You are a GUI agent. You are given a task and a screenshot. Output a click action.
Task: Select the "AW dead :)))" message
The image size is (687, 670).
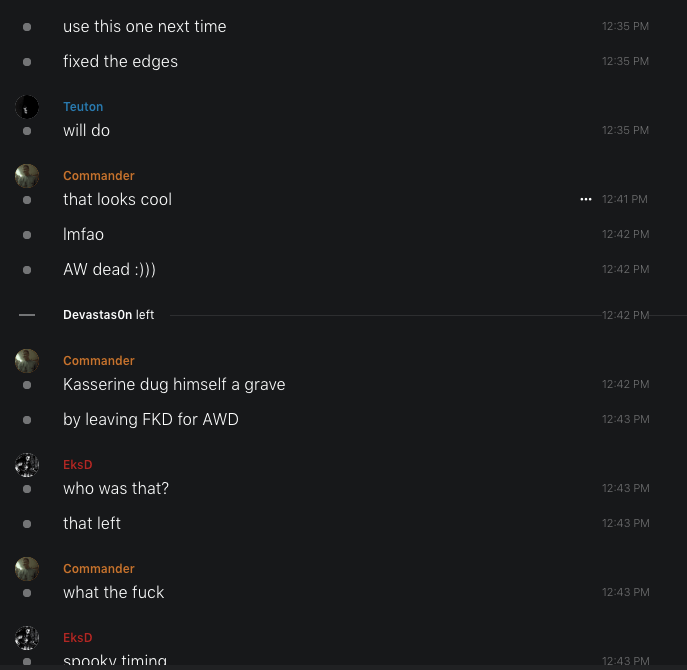click(x=109, y=269)
